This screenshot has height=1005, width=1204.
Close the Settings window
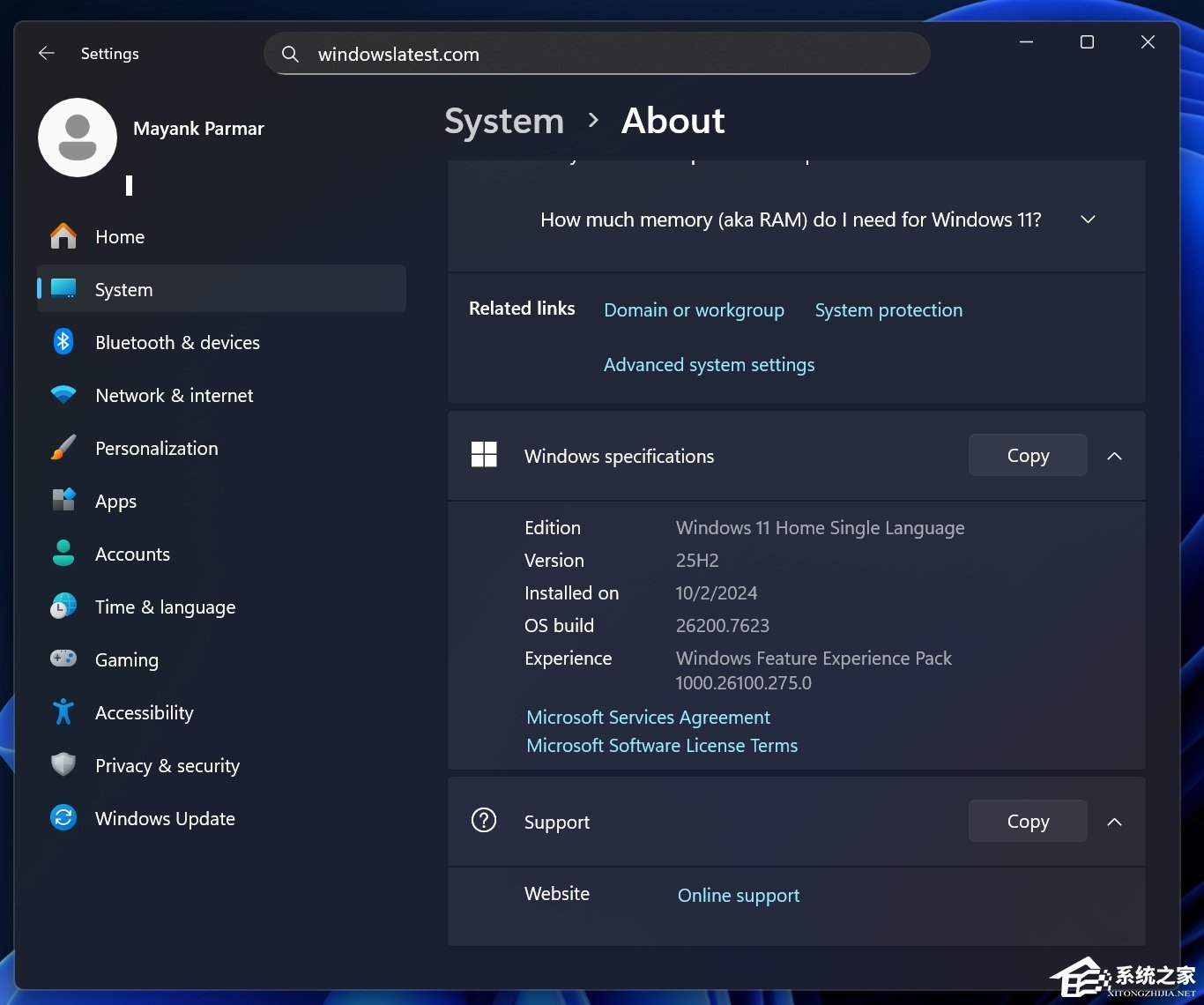(x=1148, y=41)
